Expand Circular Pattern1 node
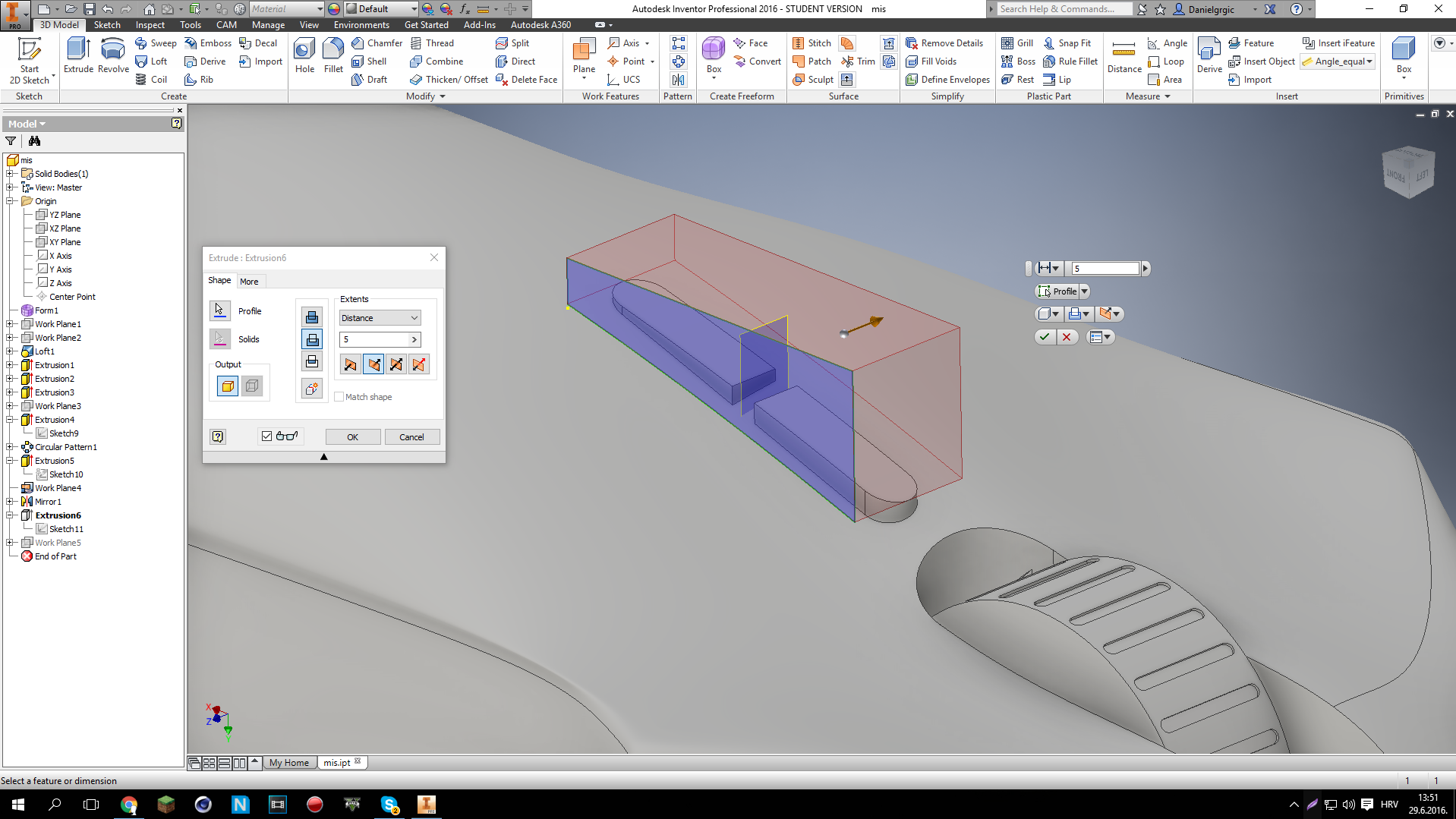The image size is (1456, 819). [x=10, y=447]
